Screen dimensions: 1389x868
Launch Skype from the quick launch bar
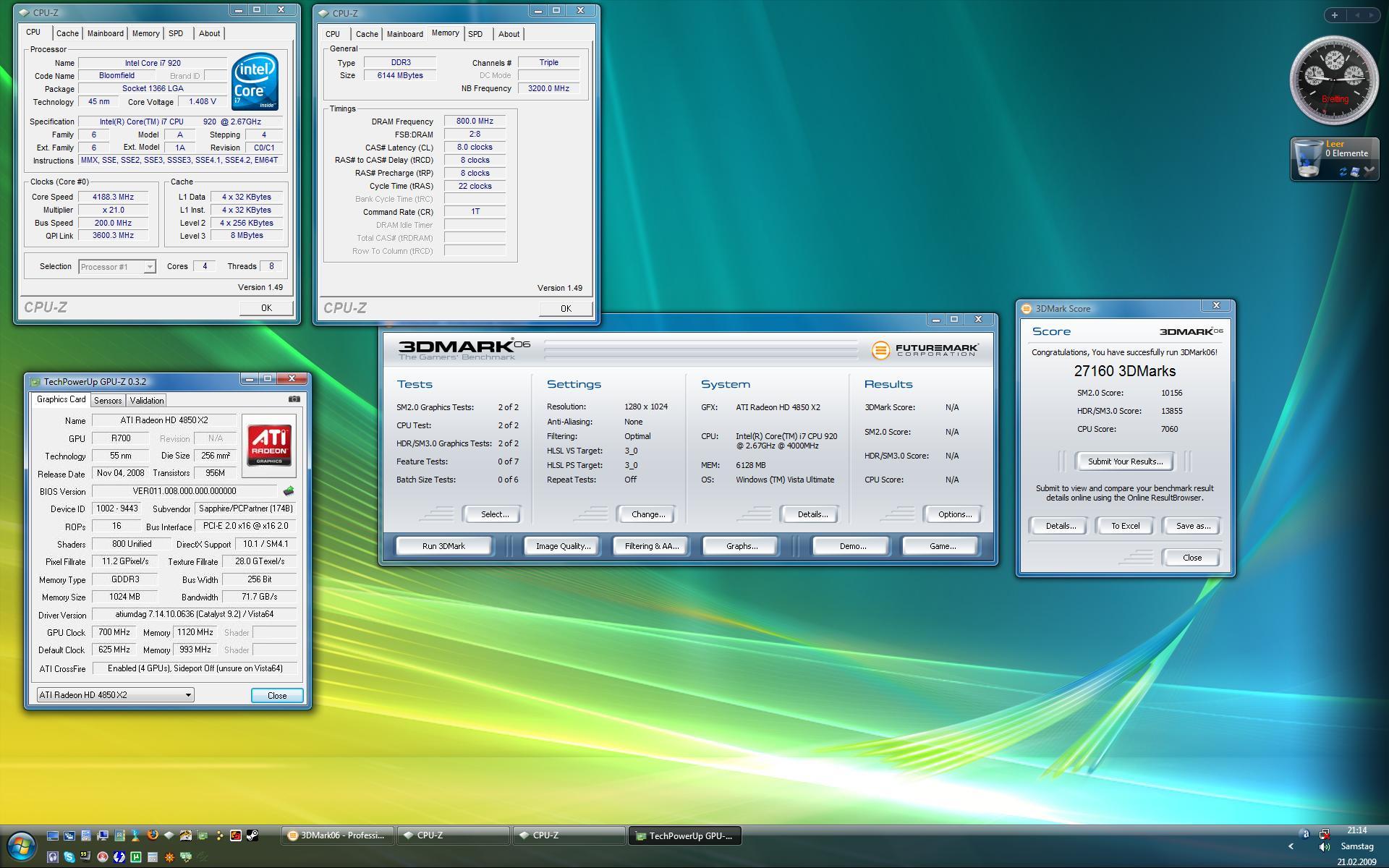click(x=69, y=857)
